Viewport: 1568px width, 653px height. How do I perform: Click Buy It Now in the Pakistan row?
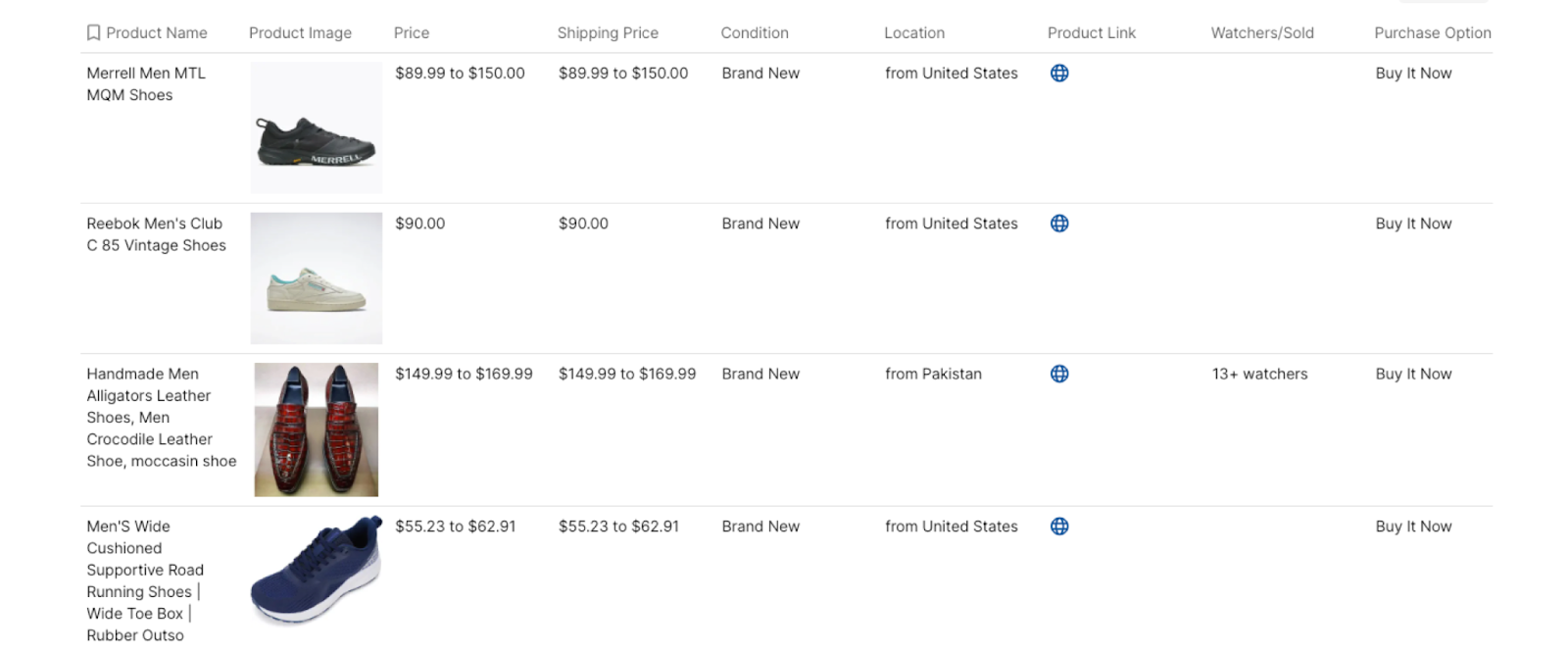click(x=1413, y=374)
